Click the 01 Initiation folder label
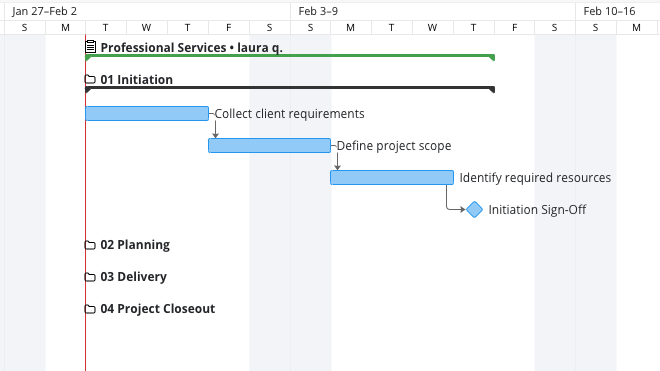The image size is (660, 371). click(136, 80)
